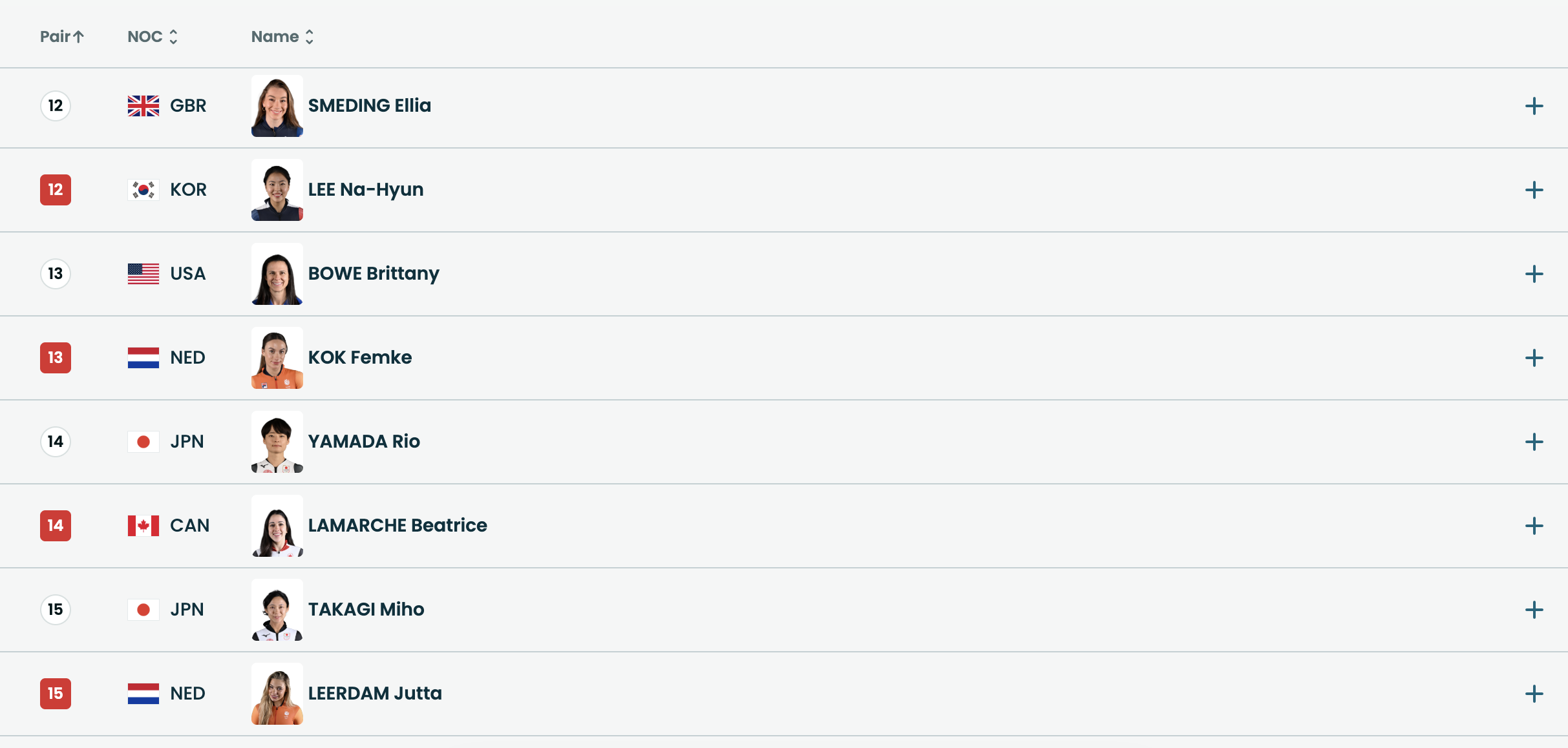
Task: Open BOWE Brittany's profile photo
Action: [277, 274]
